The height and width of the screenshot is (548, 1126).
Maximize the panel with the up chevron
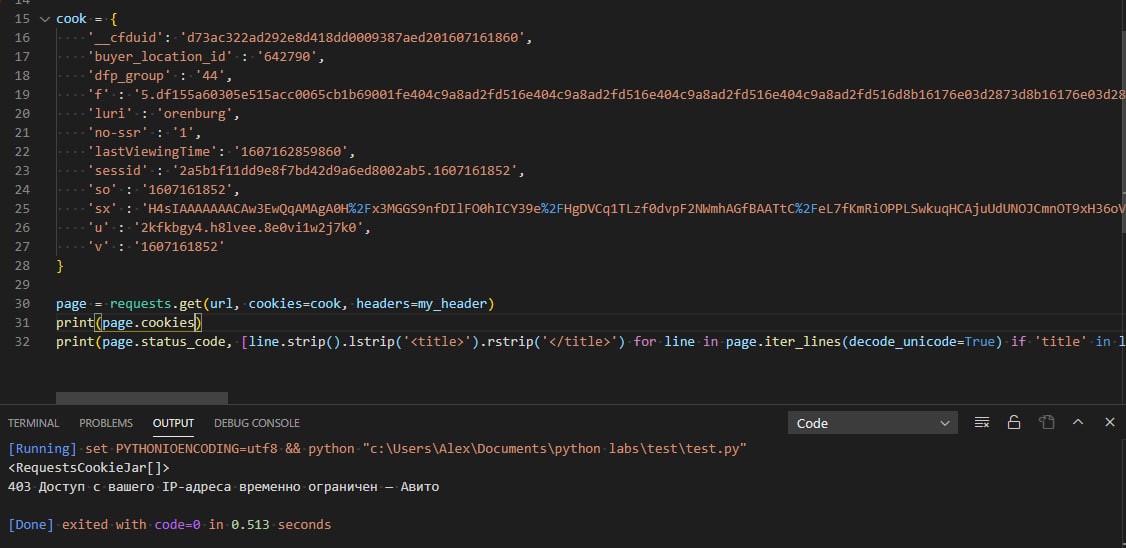(x=1078, y=422)
